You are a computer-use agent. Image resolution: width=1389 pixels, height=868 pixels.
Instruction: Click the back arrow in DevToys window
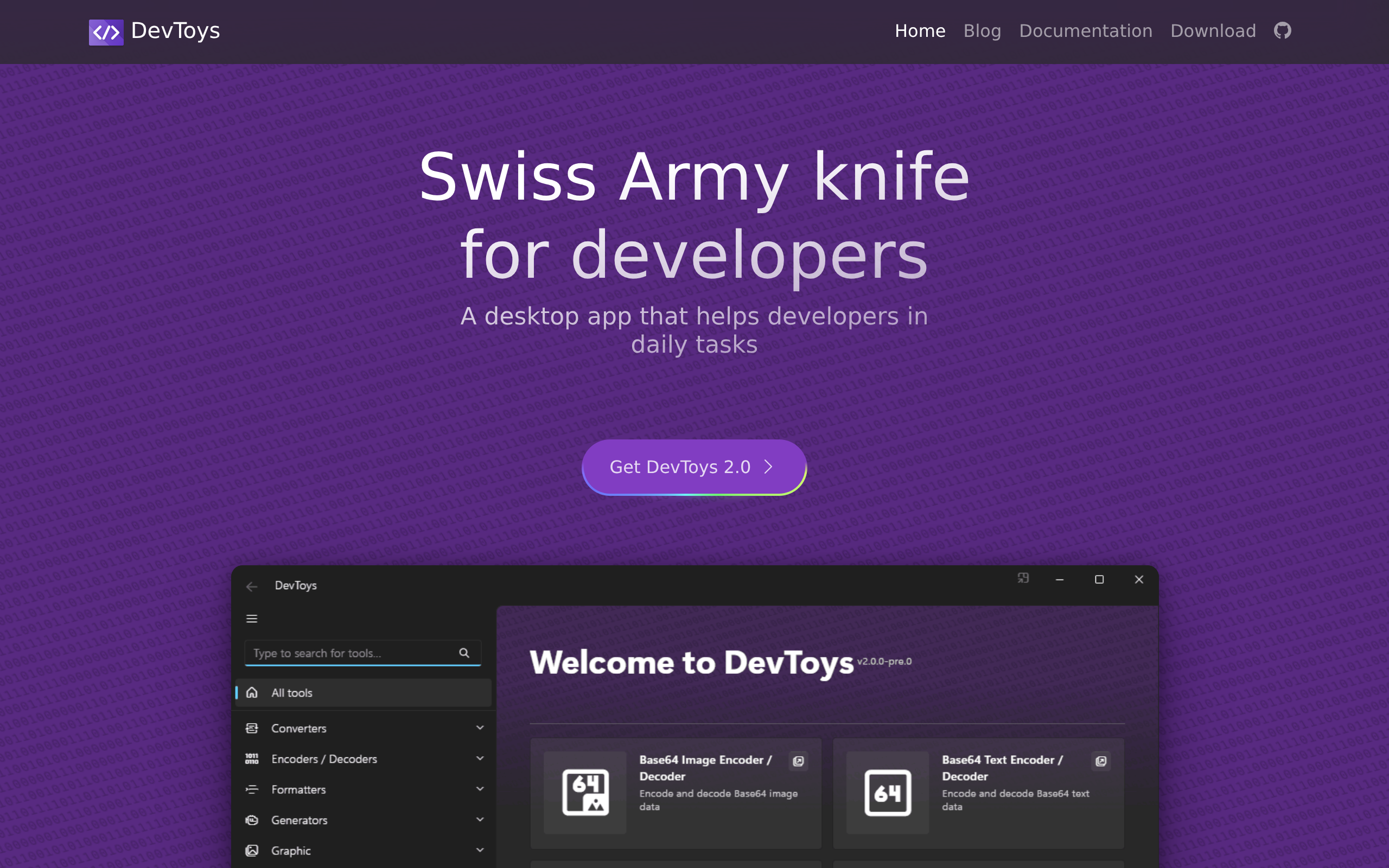pyautogui.click(x=251, y=585)
